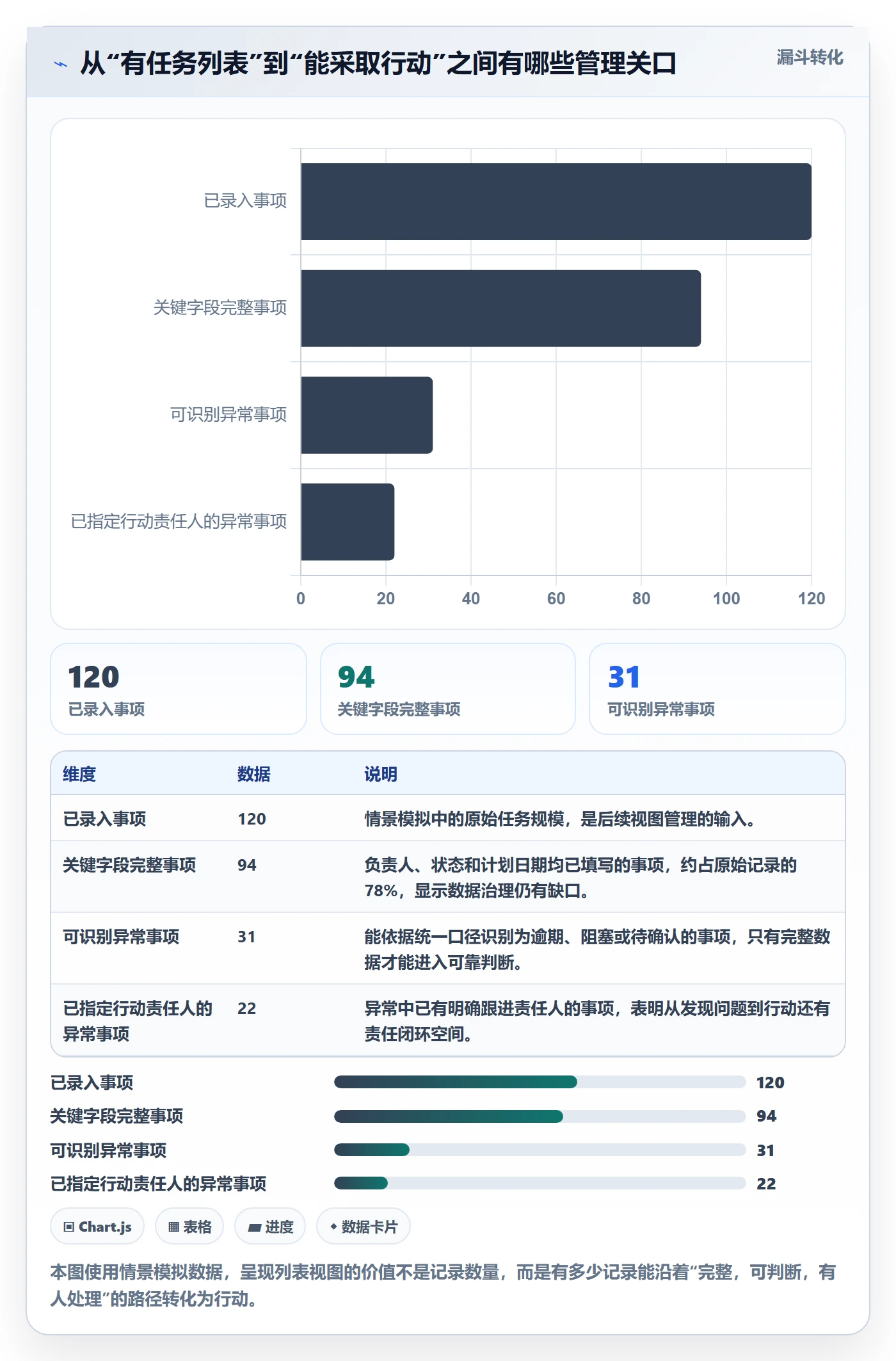Click the chart bar for 已指定行动责任人的异常事项

point(348,522)
